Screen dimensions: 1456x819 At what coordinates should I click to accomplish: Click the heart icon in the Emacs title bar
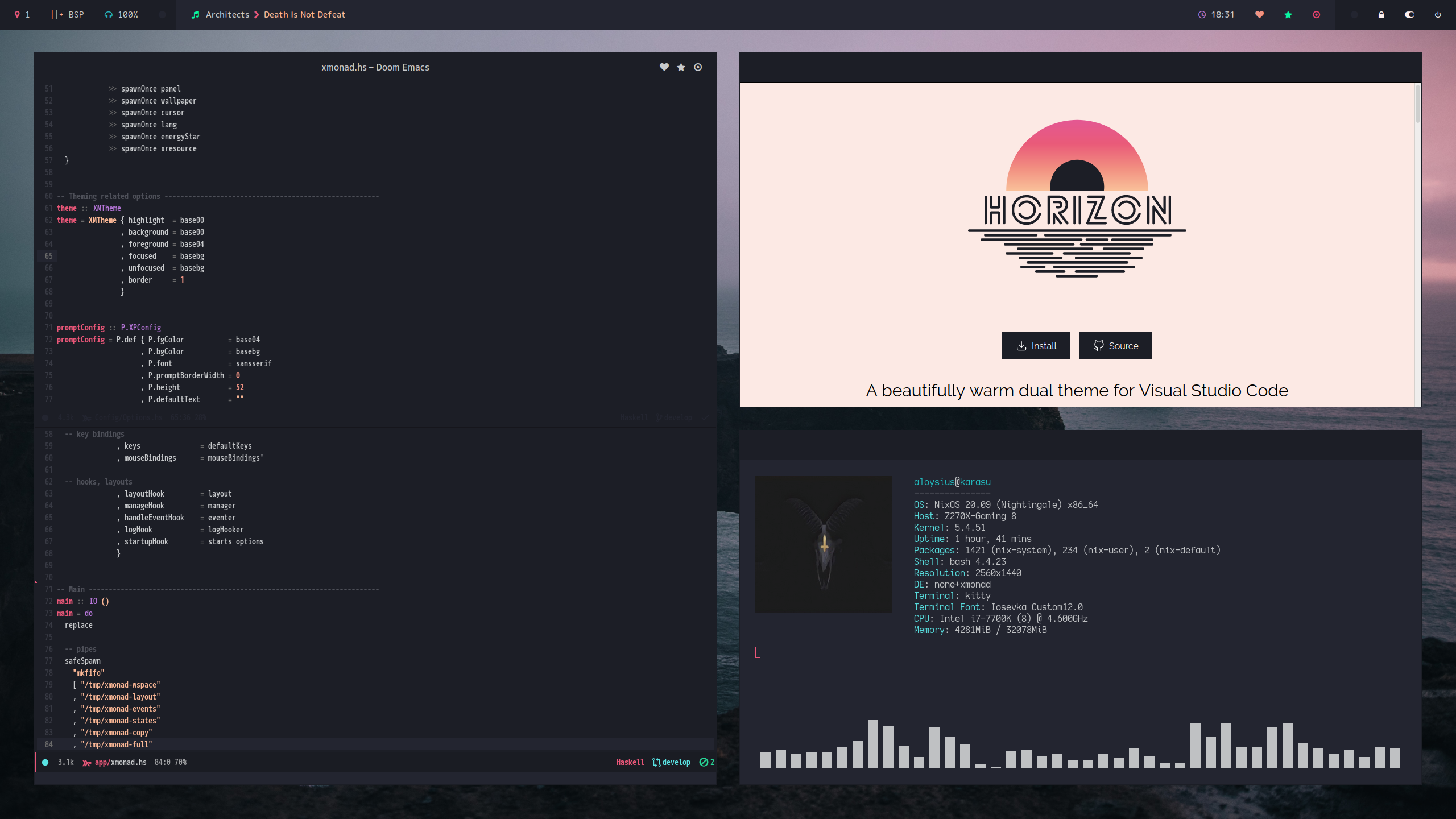coord(664,67)
